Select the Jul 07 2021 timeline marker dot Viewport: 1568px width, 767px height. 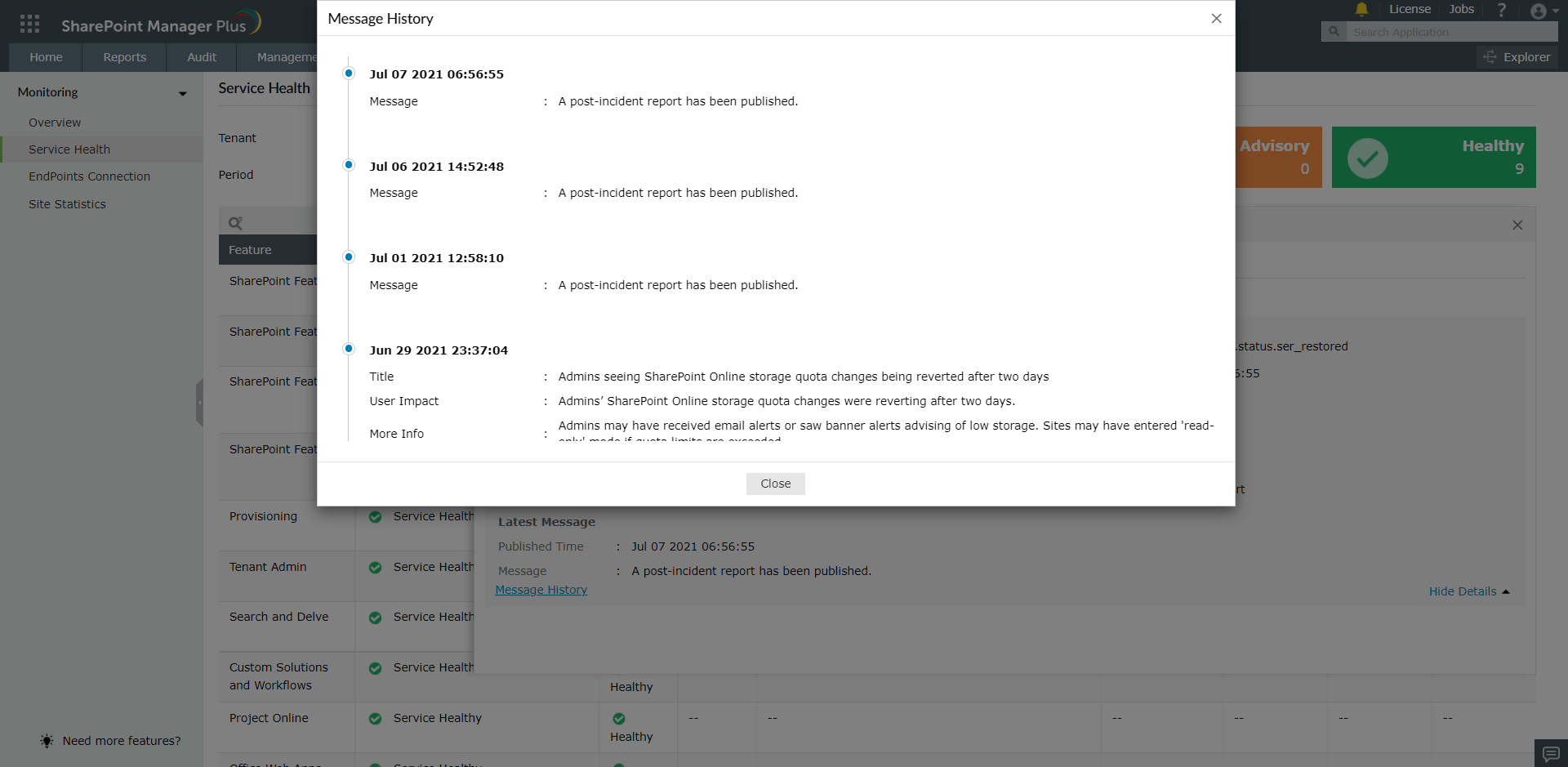tap(349, 74)
